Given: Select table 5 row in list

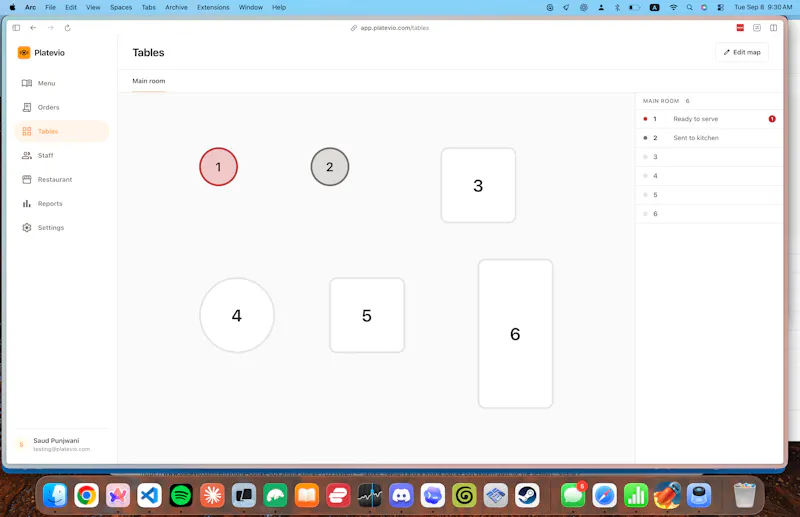Looking at the screenshot, I should pos(709,194).
